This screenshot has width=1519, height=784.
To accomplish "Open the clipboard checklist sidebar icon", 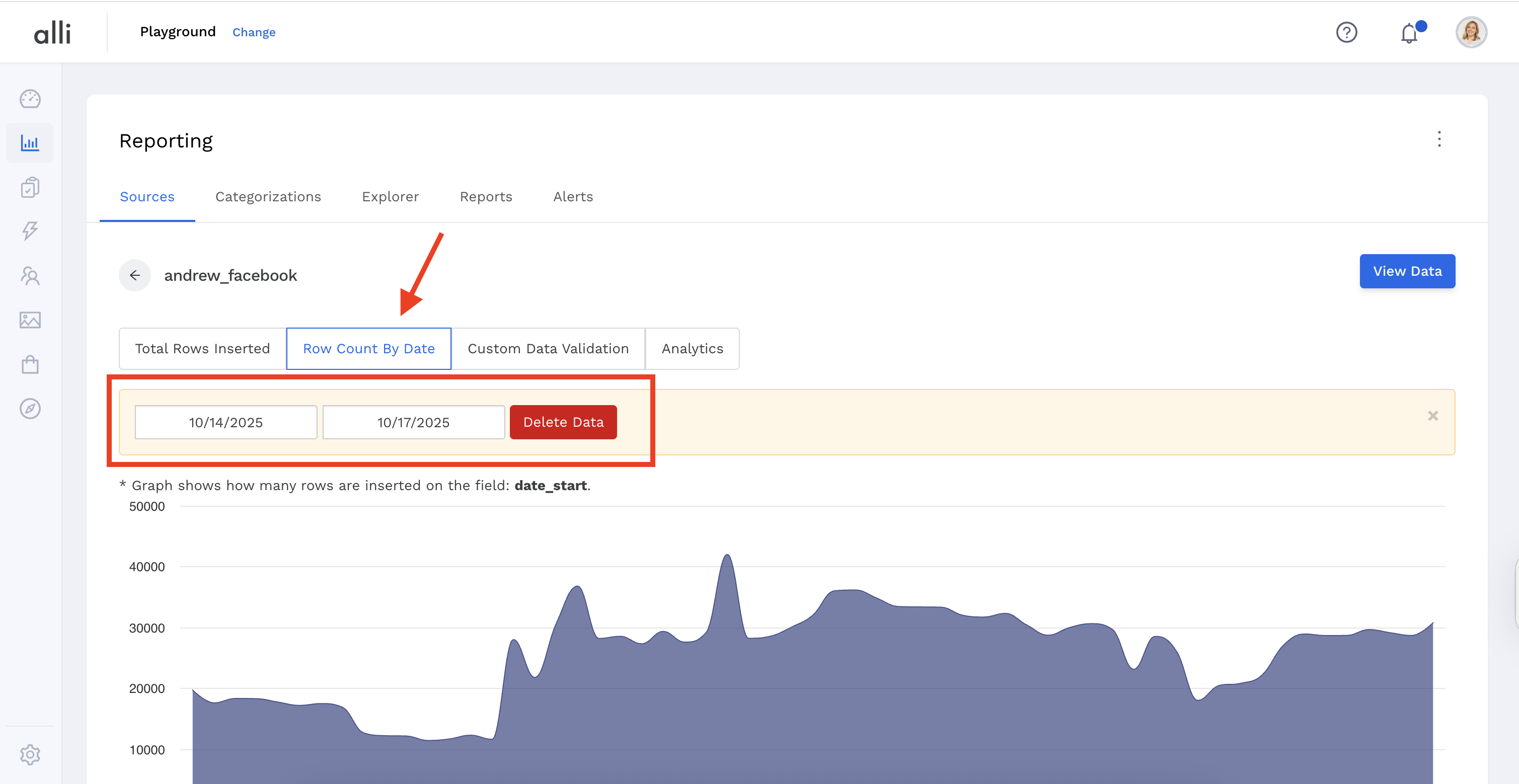I will tap(30, 188).
